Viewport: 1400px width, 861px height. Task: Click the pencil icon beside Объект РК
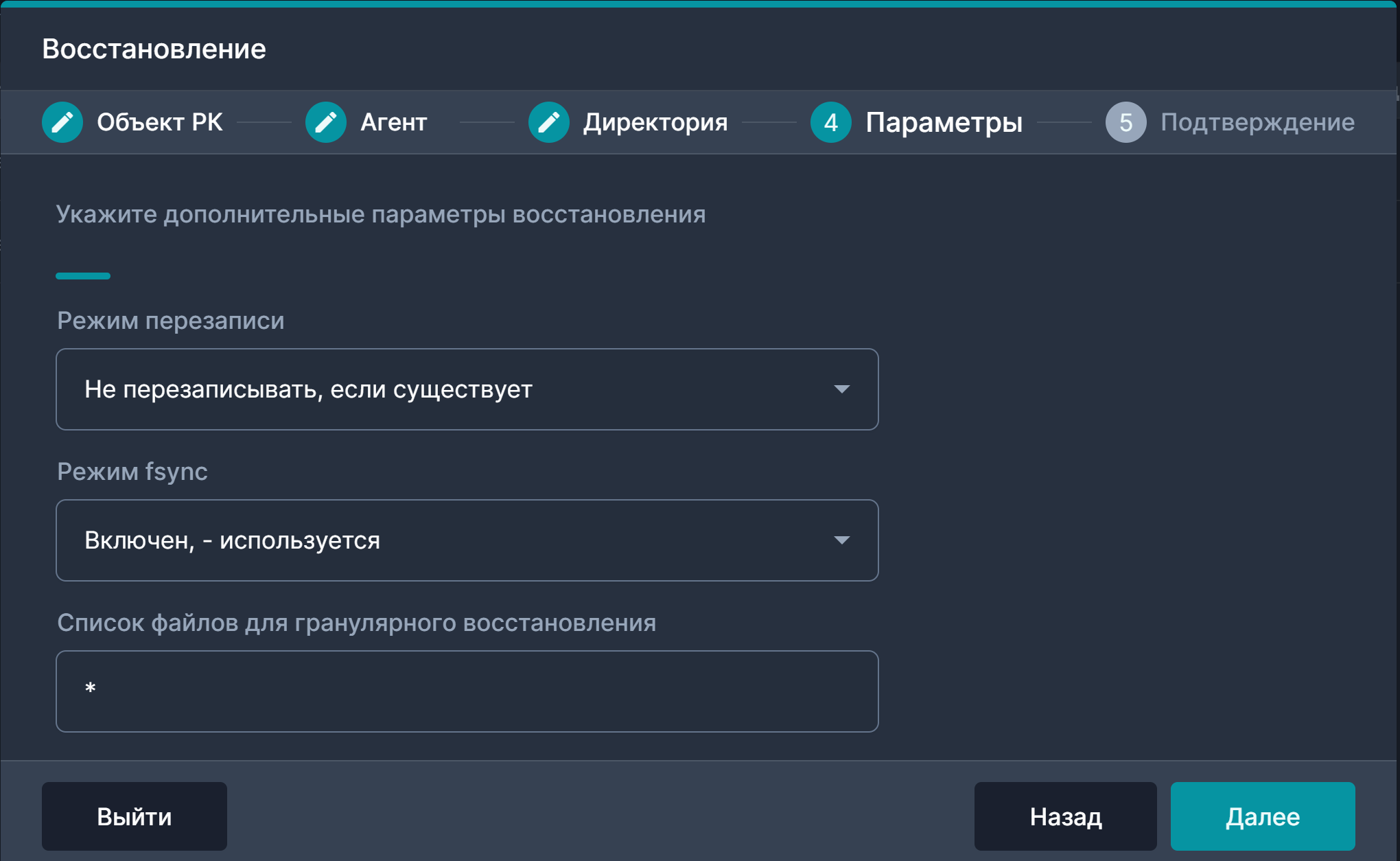tap(62, 122)
